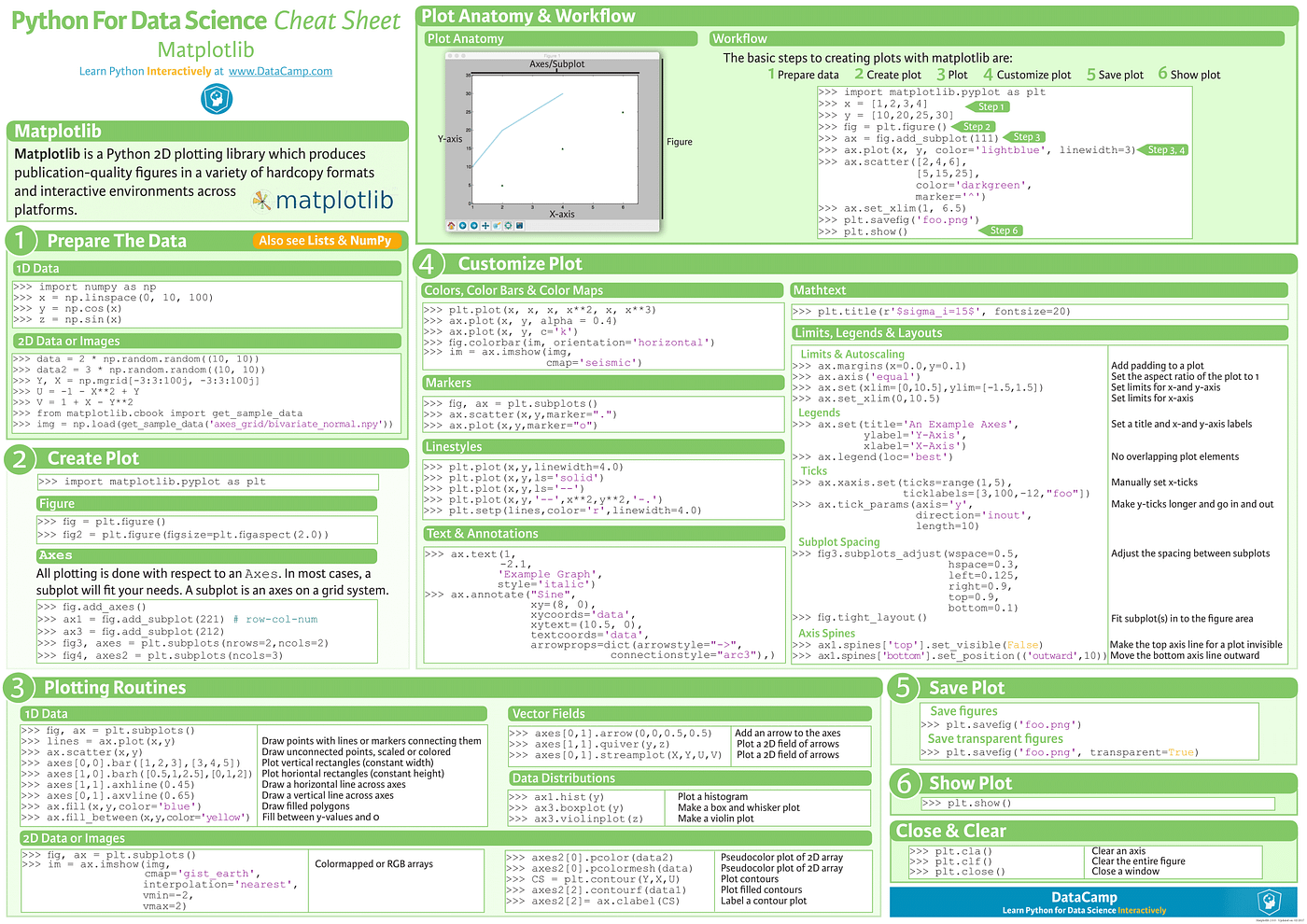Click the Step 1 badge in the Workflow code

point(989,106)
